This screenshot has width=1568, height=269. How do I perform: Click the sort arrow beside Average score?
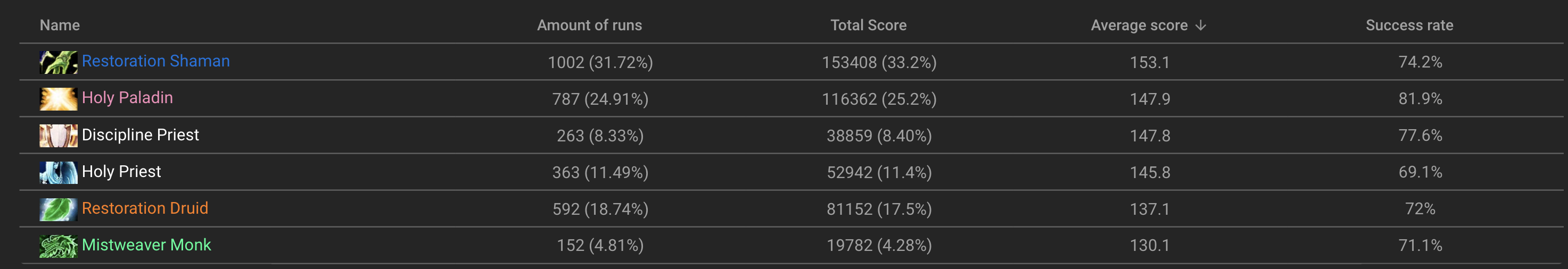point(1200,26)
